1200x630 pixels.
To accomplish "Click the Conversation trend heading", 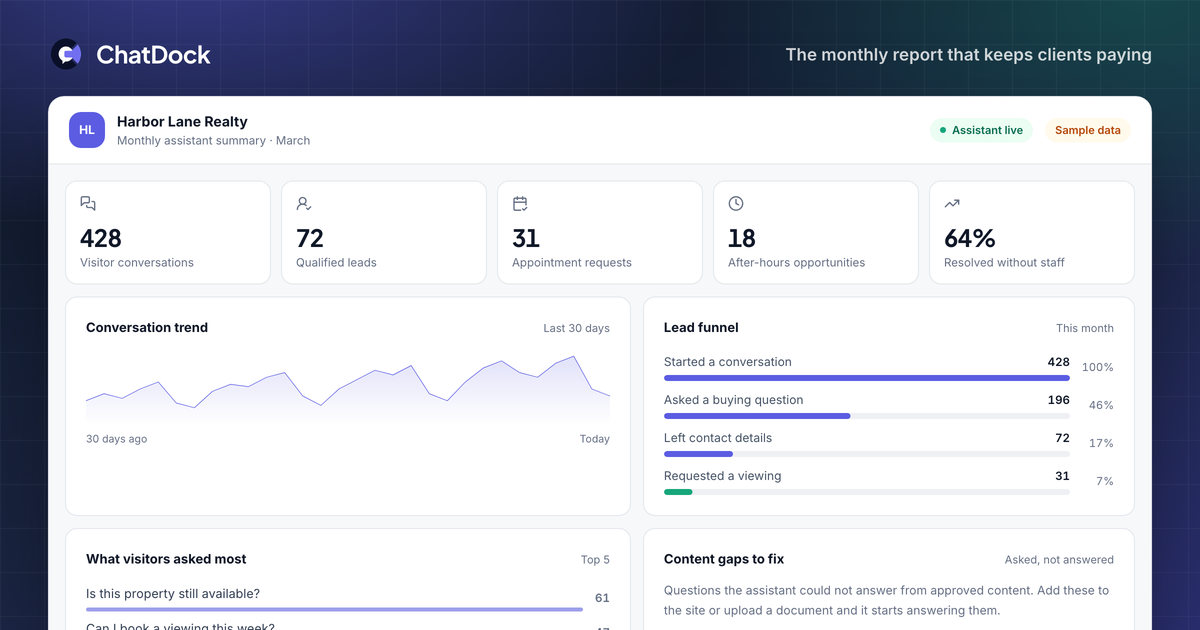I will tap(147, 327).
